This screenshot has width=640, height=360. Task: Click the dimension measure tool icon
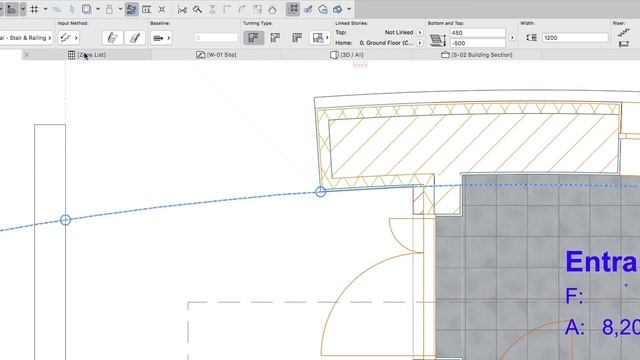tap(147, 9)
